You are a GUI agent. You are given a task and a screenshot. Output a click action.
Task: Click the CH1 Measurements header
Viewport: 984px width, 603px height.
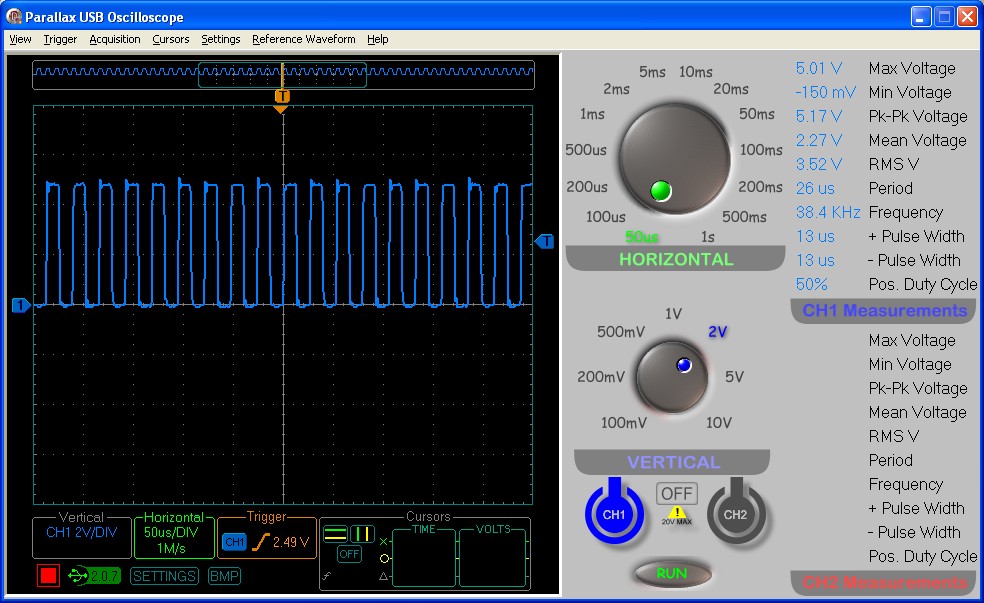pos(884,311)
